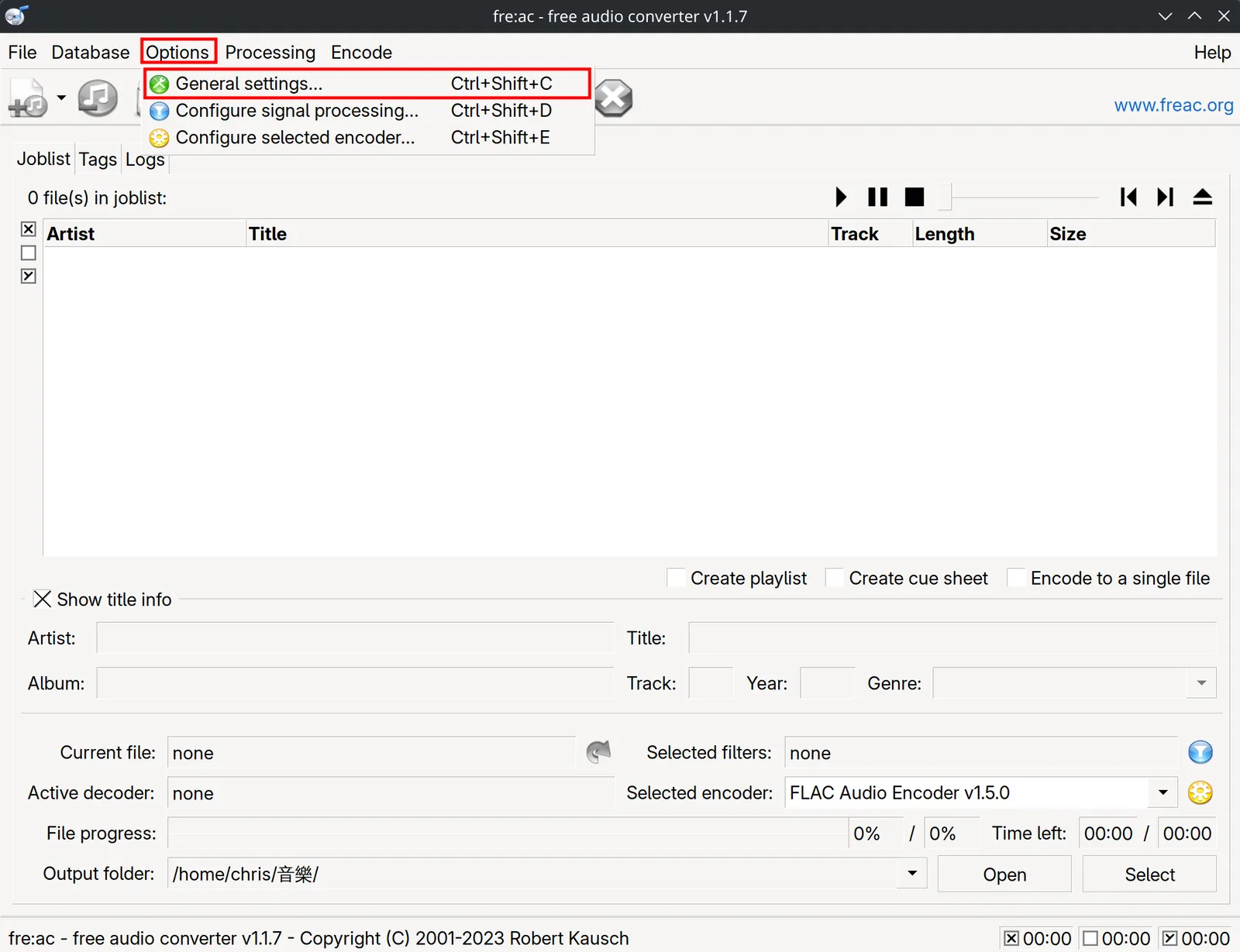
Task: Click the Open output folder button
Action: pos(1004,874)
